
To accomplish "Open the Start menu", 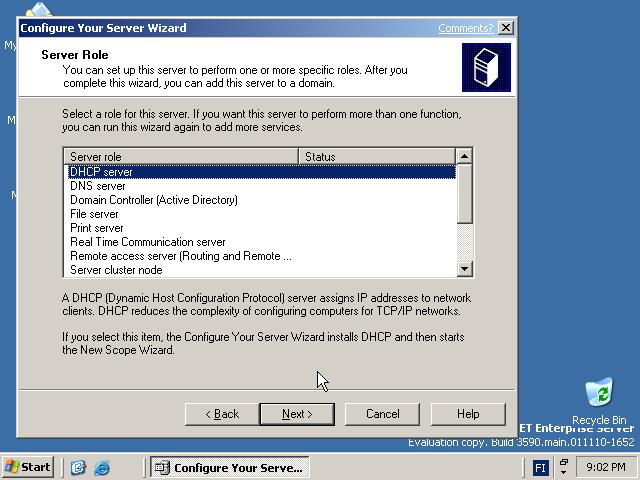I will coord(28,467).
